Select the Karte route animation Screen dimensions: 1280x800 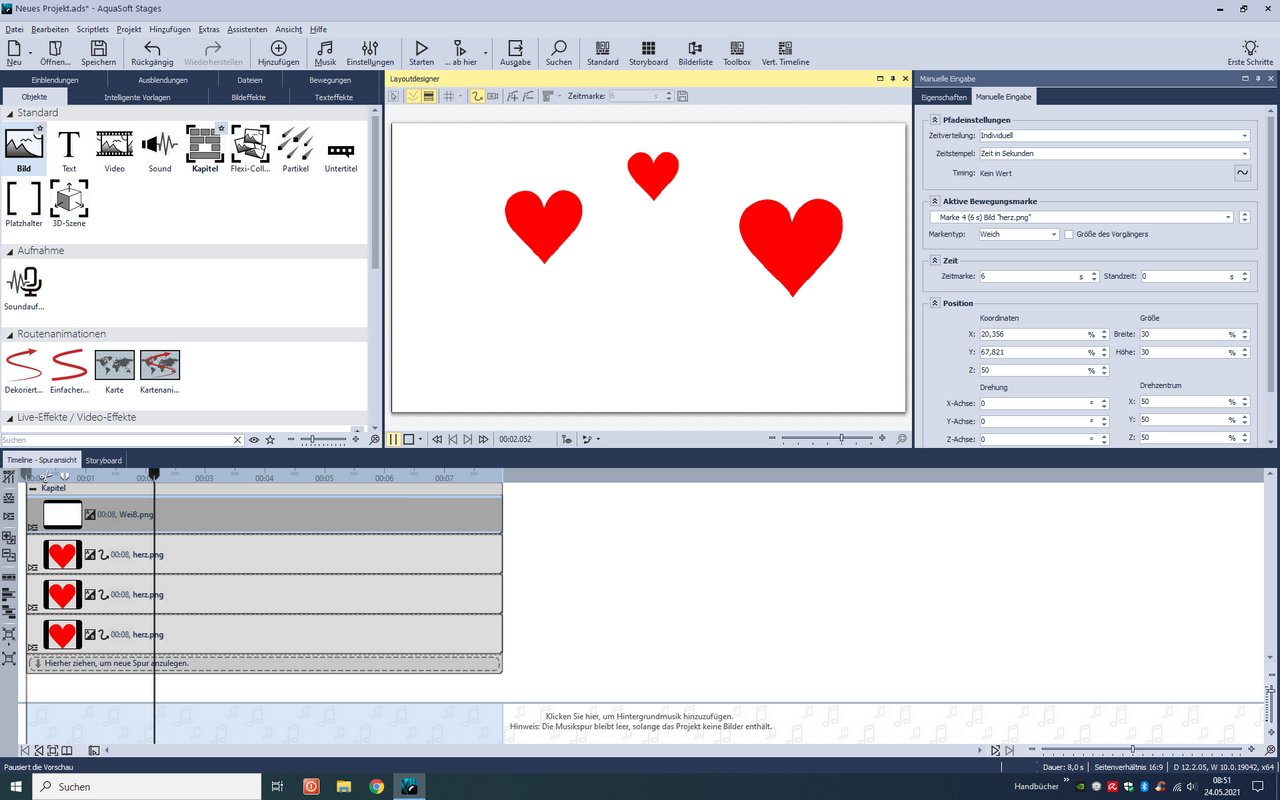(114, 370)
